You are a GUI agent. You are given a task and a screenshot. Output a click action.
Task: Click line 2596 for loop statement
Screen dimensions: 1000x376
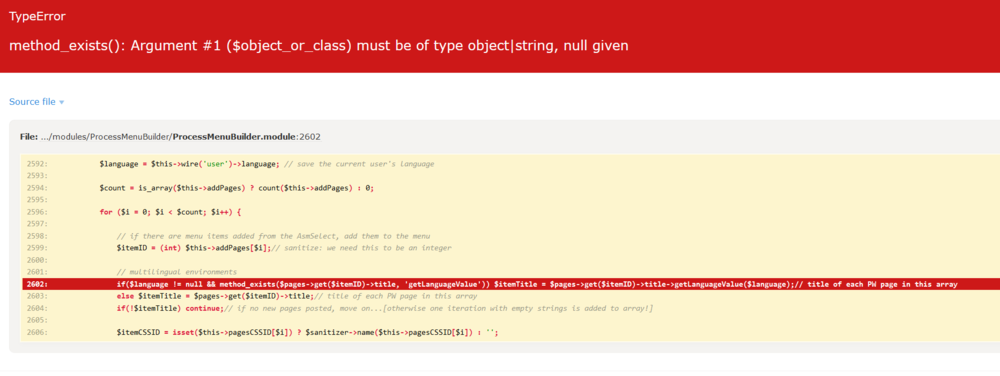pos(171,212)
